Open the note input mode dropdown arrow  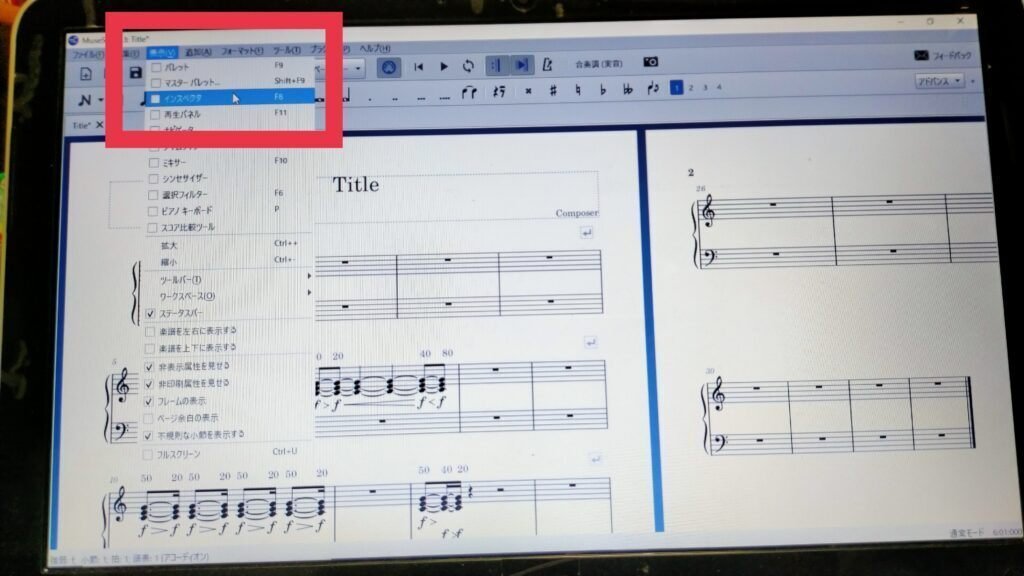[x=101, y=101]
